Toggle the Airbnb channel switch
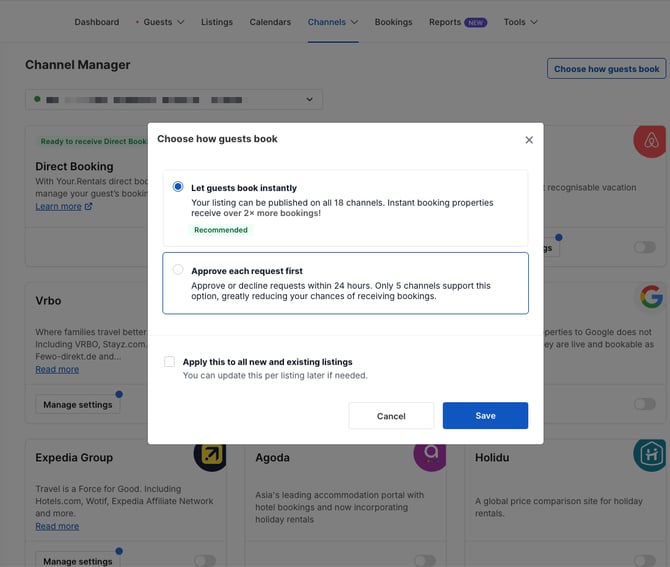The image size is (670, 567). coord(645,247)
